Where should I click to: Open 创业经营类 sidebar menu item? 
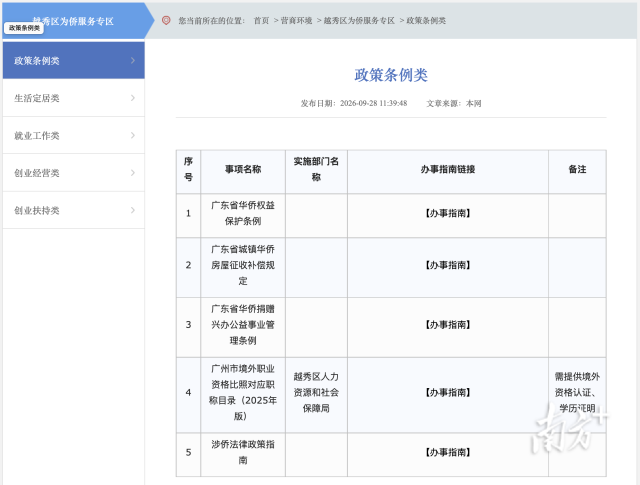73,173
